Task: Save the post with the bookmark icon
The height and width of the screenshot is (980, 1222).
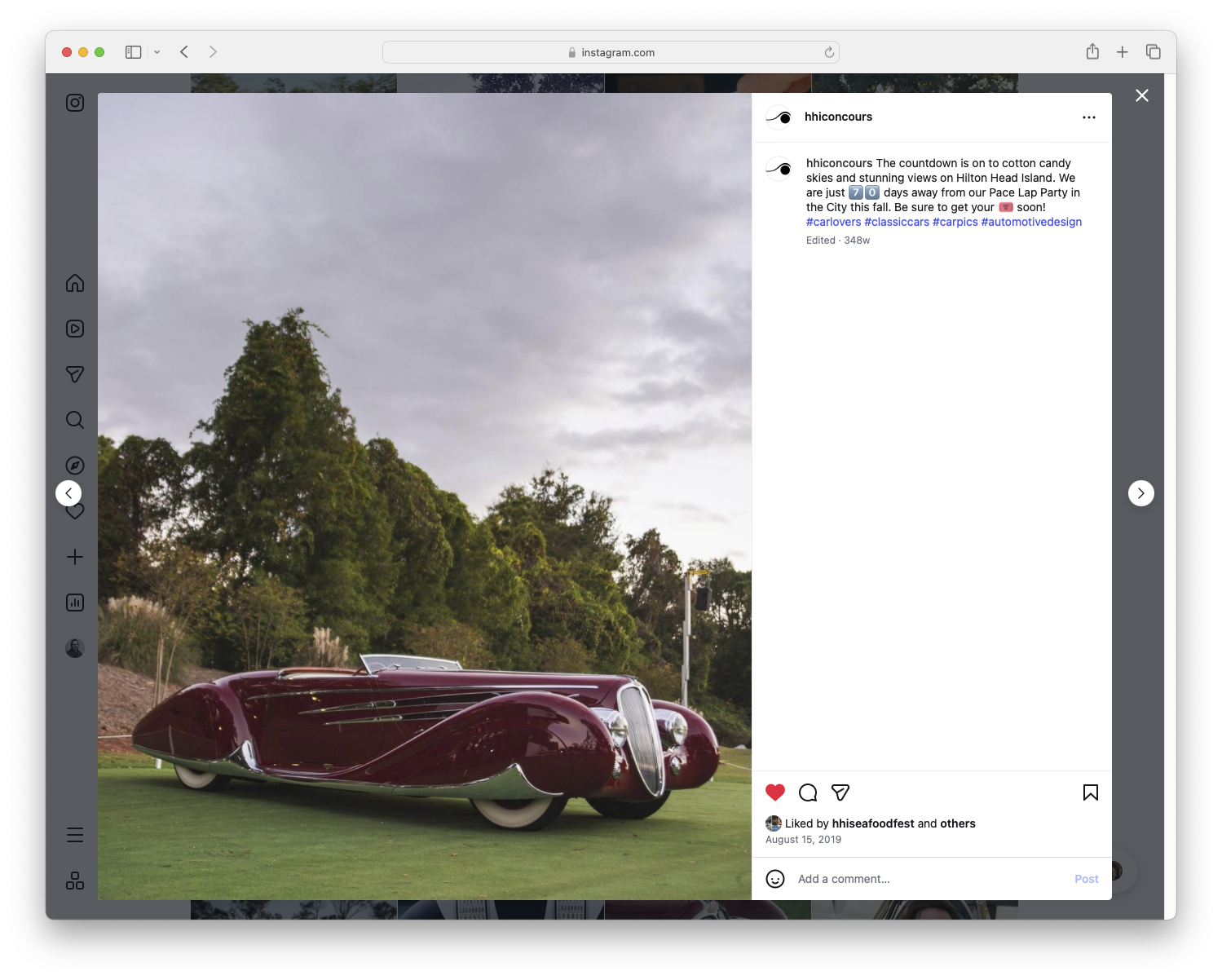Action: [1090, 792]
